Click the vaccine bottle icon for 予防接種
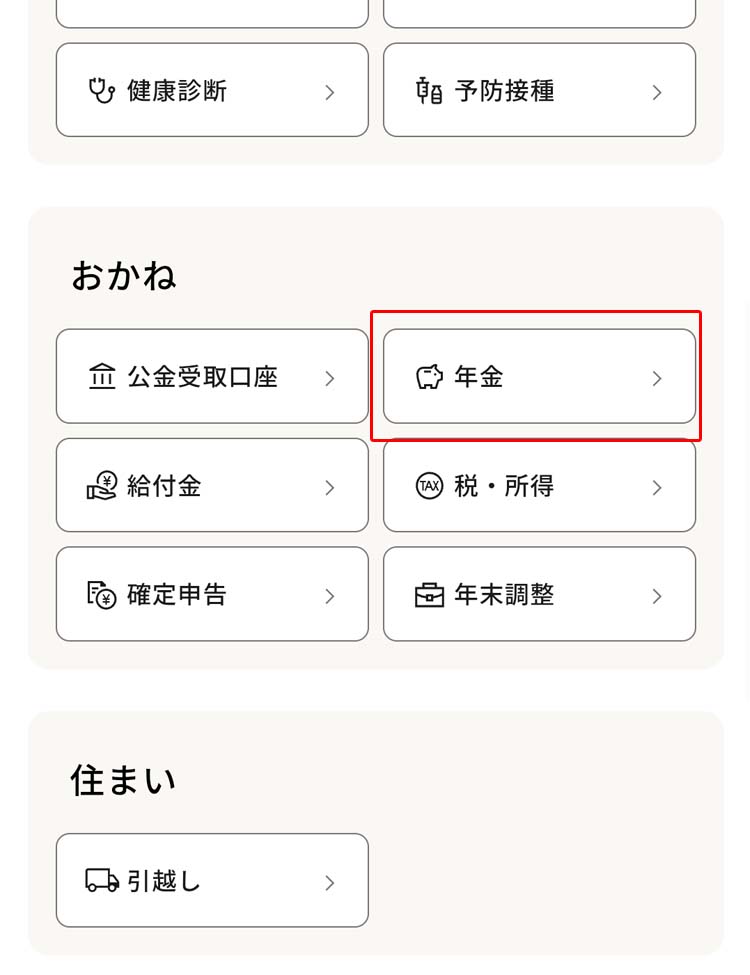The image size is (750, 975). [429, 91]
